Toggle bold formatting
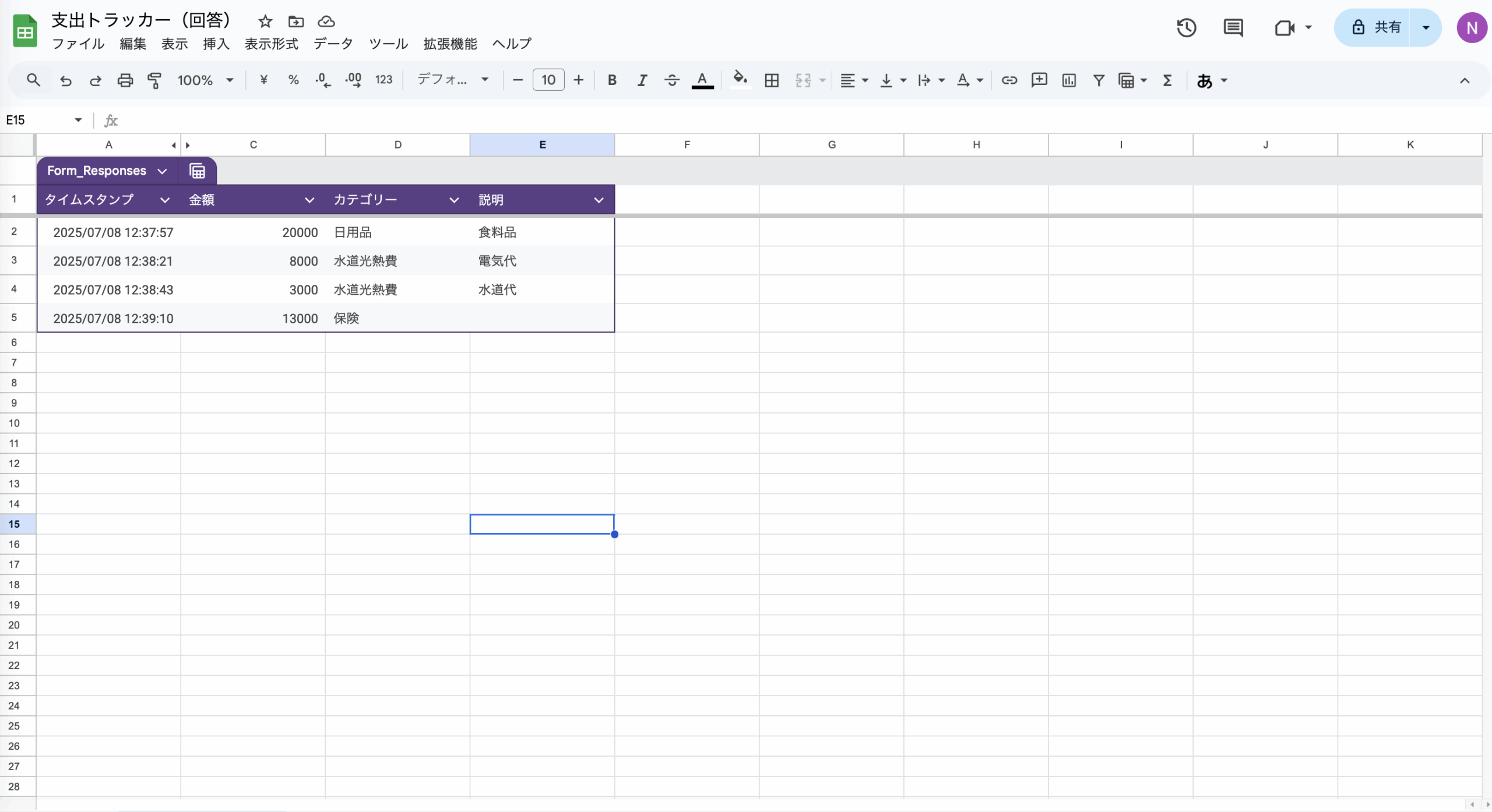 pyautogui.click(x=611, y=80)
